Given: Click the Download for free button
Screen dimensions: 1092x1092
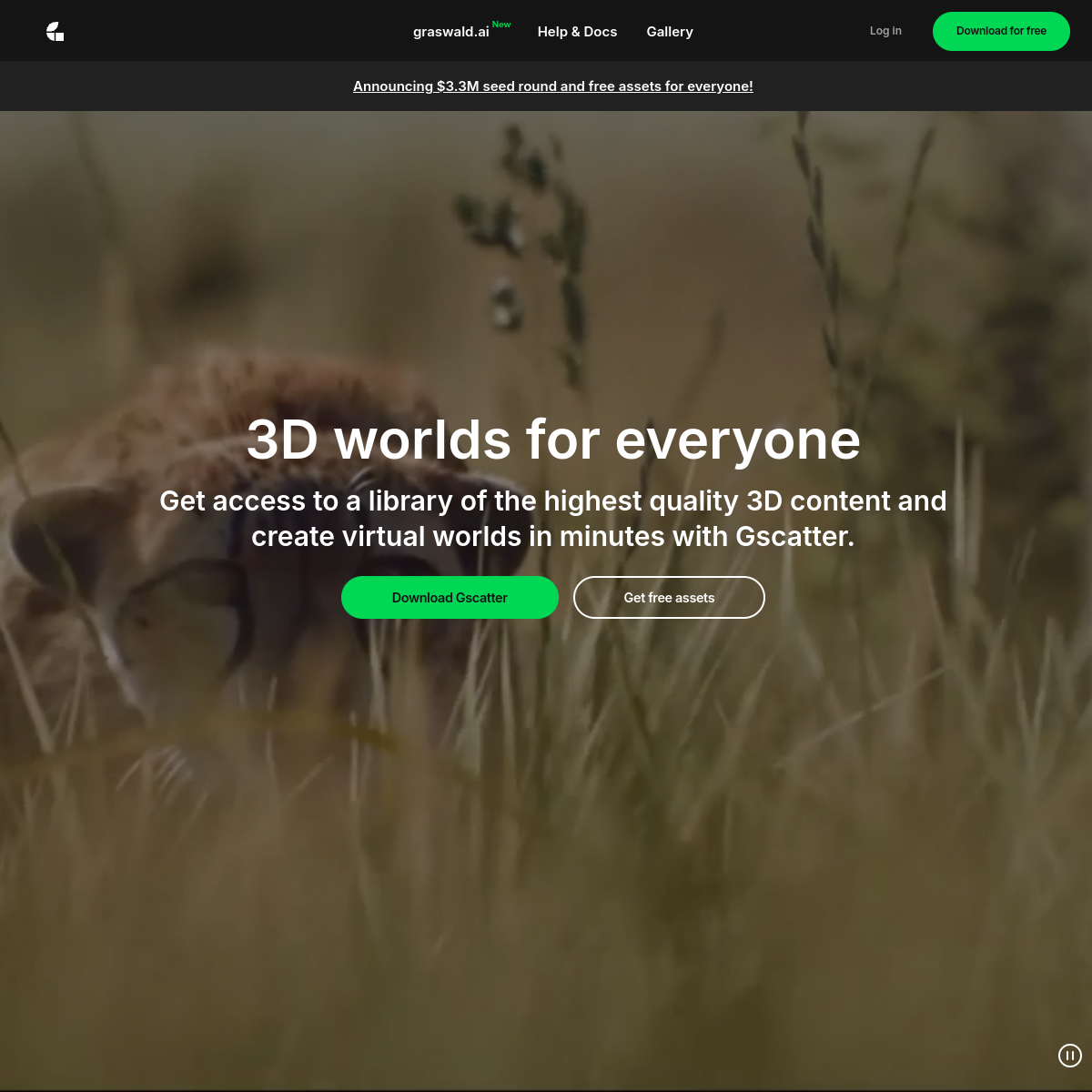Looking at the screenshot, I should (x=1001, y=31).
